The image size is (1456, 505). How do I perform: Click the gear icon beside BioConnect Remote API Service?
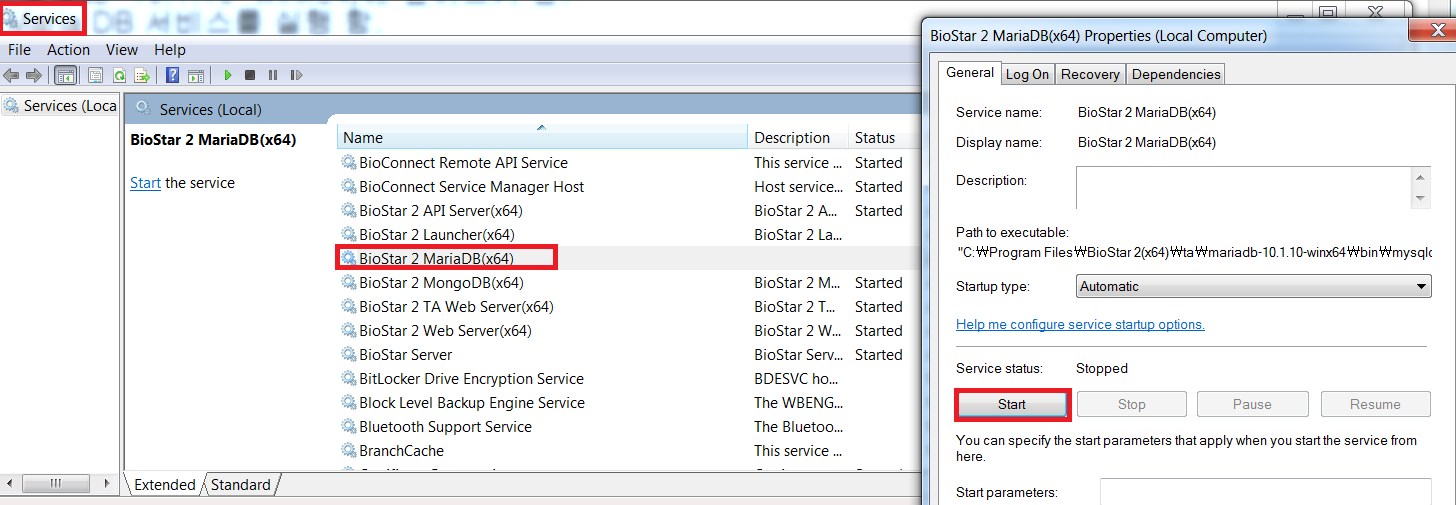[348, 163]
